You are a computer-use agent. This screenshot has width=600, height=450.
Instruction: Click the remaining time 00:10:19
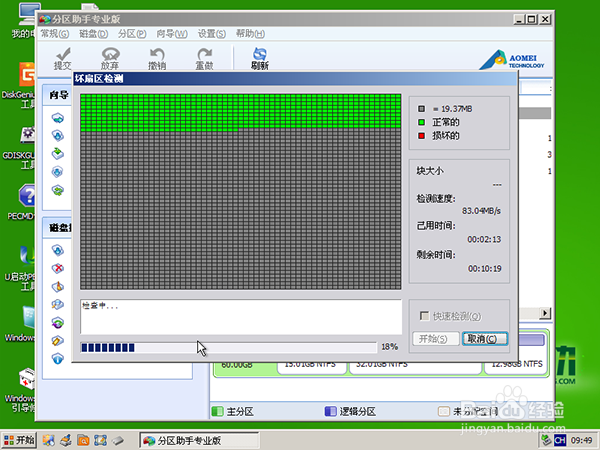coord(484,269)
